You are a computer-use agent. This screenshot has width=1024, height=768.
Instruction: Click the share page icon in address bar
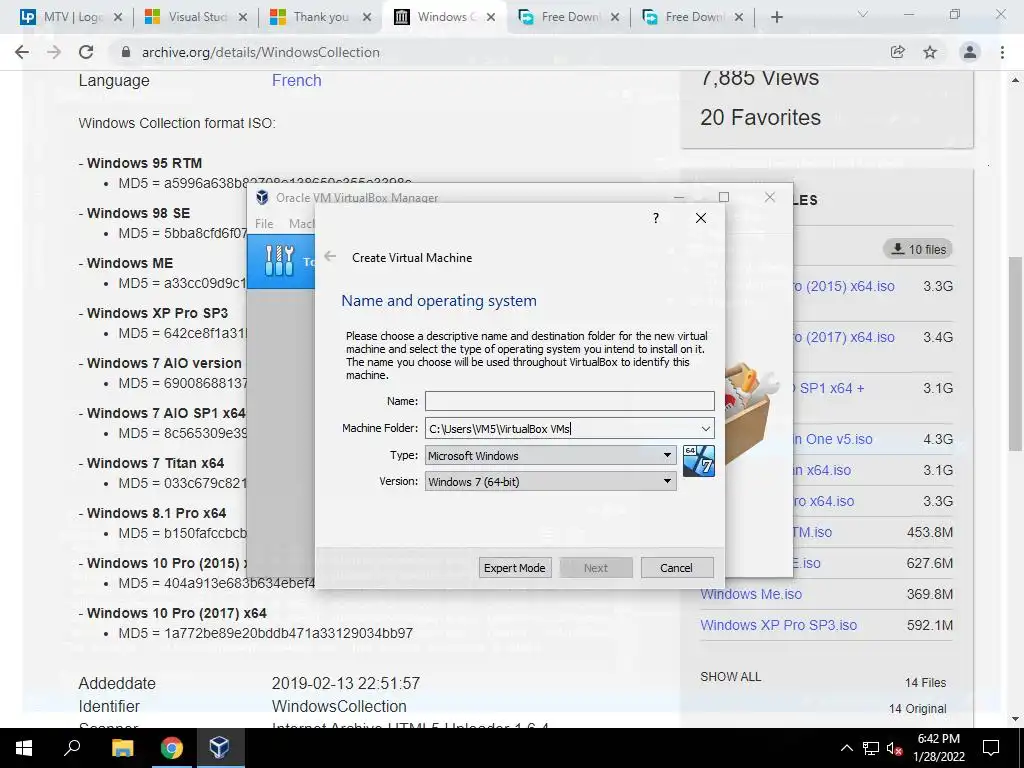pos(898,52)
